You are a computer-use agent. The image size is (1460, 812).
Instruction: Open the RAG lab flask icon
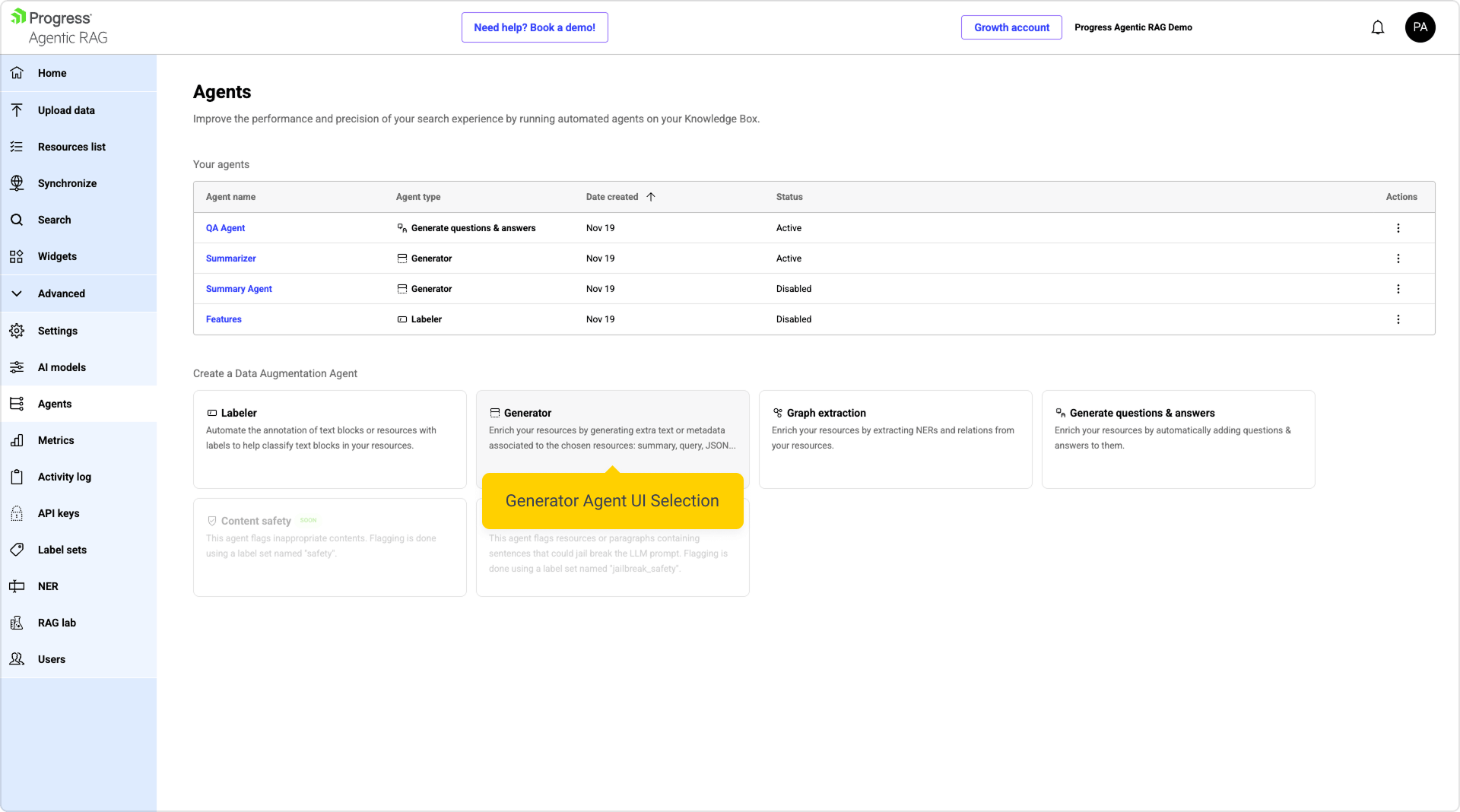(17, 623)
